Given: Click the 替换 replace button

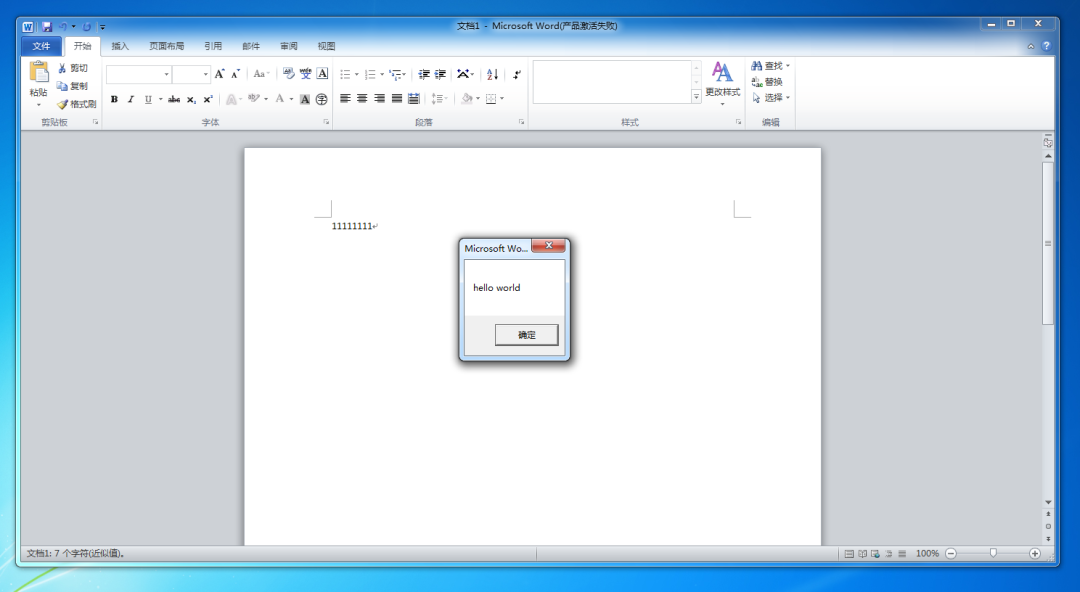Looking at the screenshot, I should click(767, 82).
